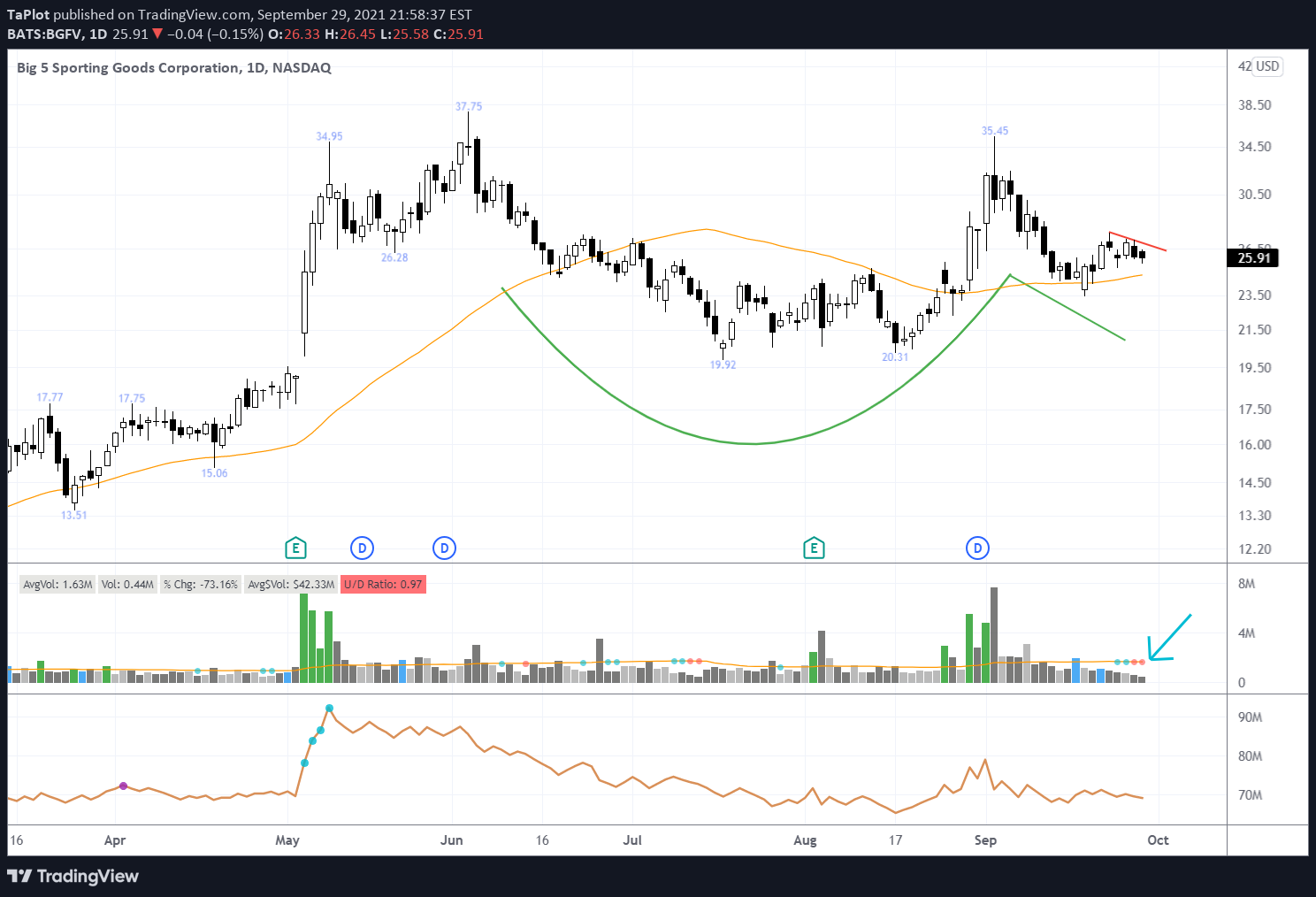Click the 37.75 high price label
Viewport: 1316px width, 897px height.
pos(469,106)
